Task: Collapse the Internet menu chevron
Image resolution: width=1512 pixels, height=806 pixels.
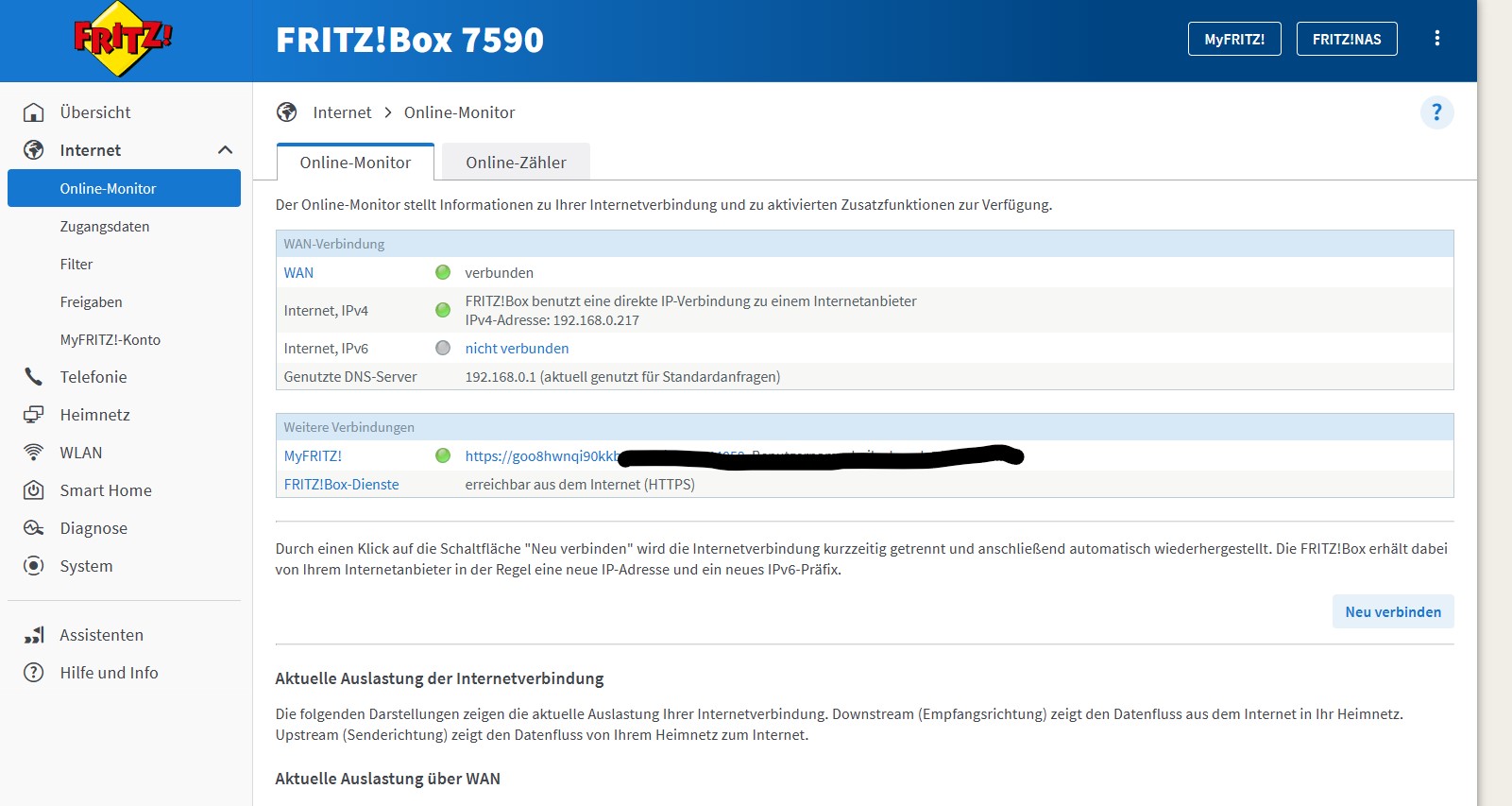Action: (x=225, y=150)
